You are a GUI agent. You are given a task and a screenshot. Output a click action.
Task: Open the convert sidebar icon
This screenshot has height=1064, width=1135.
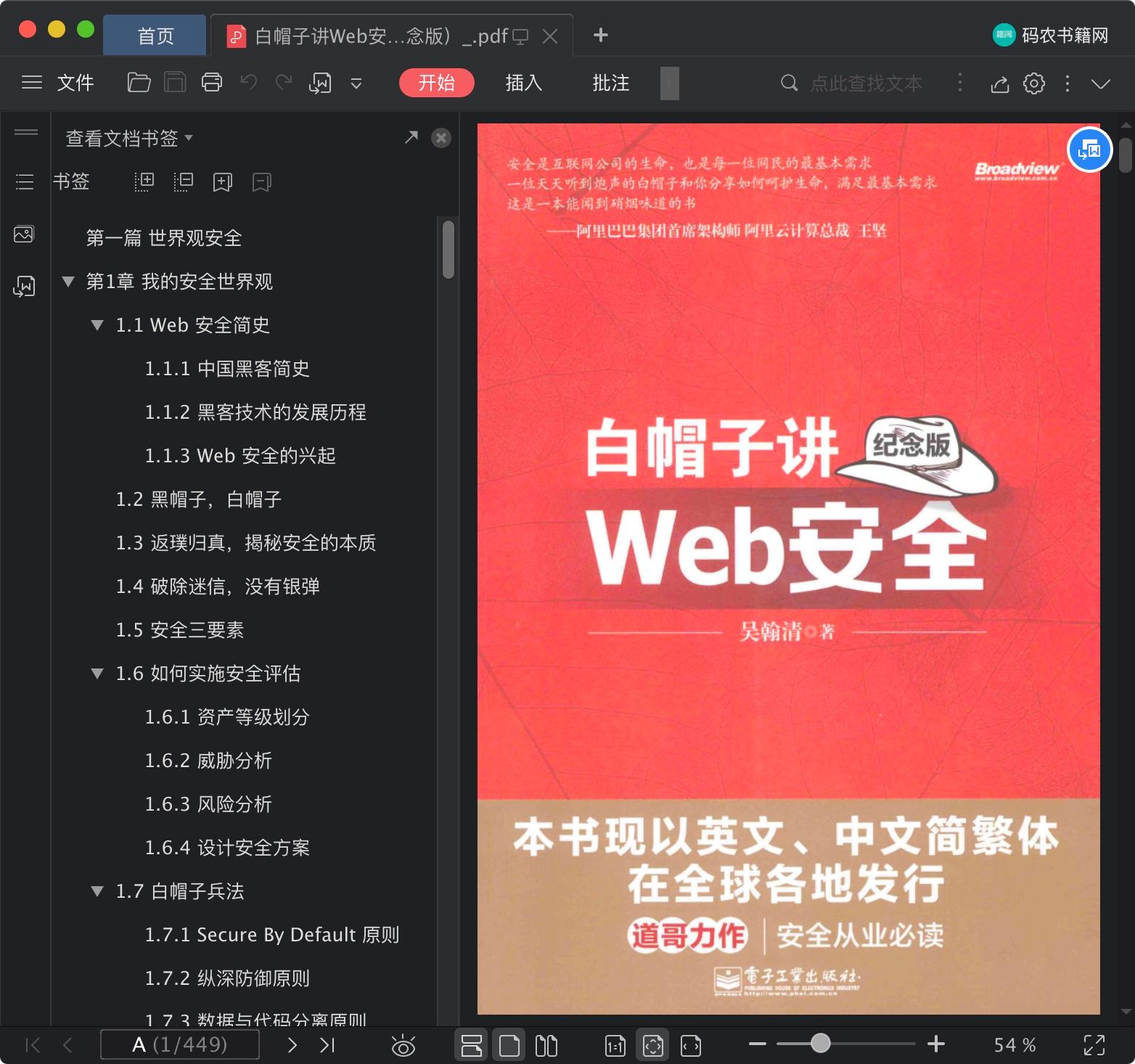coord(24,287)
